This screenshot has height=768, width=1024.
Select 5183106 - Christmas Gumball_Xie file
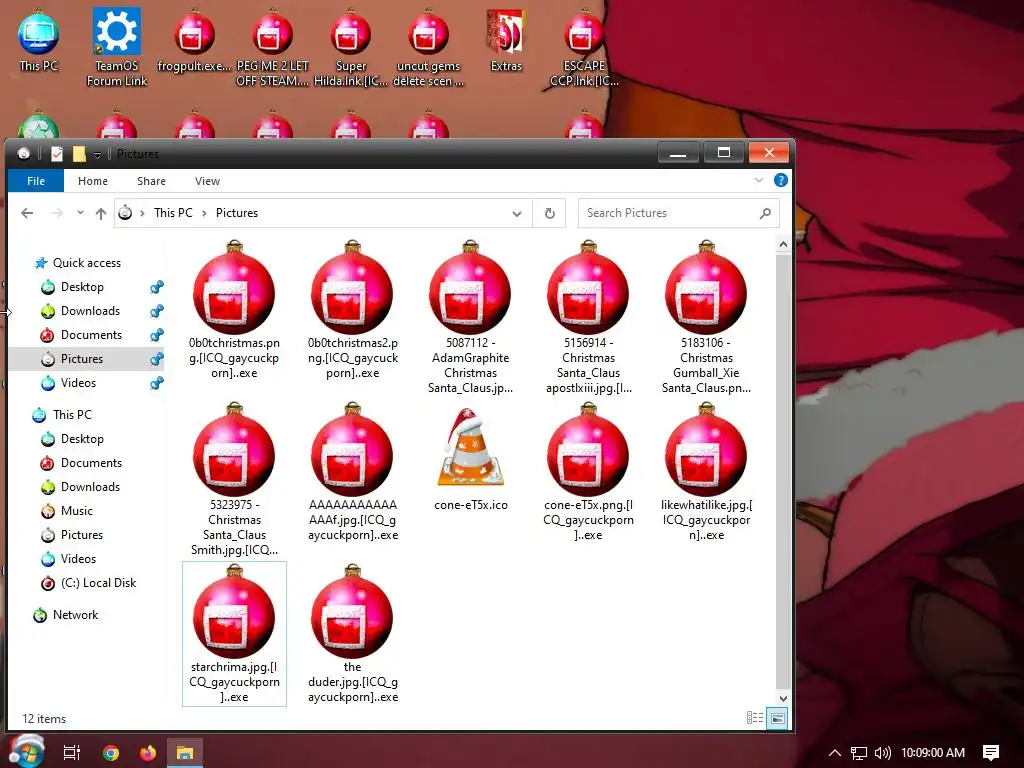click(706, 317)
